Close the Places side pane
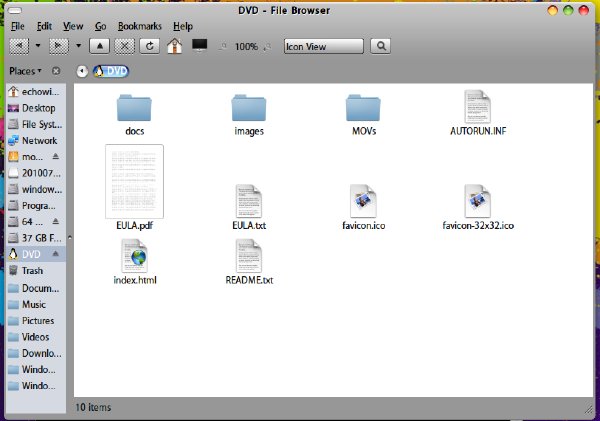Screen dimensions: 600x421 [56, 71]
